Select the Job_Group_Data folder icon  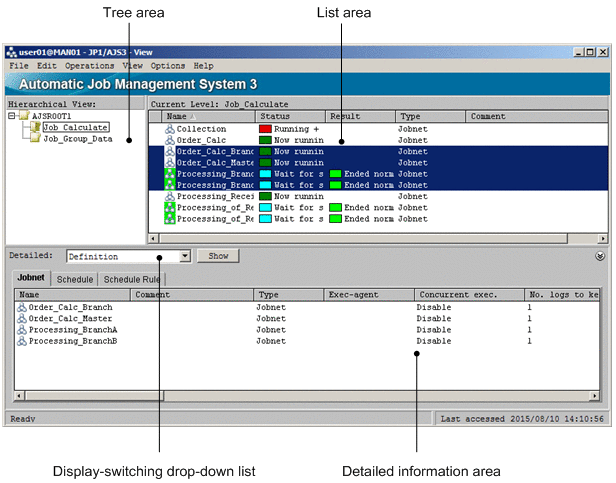coord(35,140)
